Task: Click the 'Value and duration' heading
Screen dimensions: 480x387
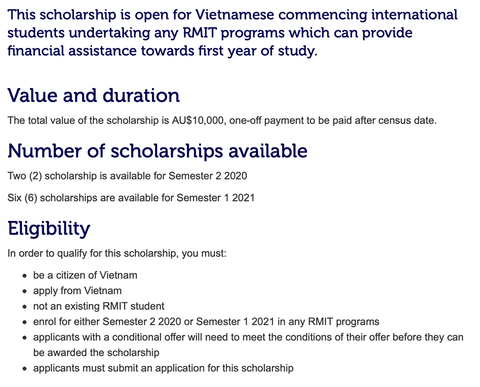Action: (x=94, y=96)
